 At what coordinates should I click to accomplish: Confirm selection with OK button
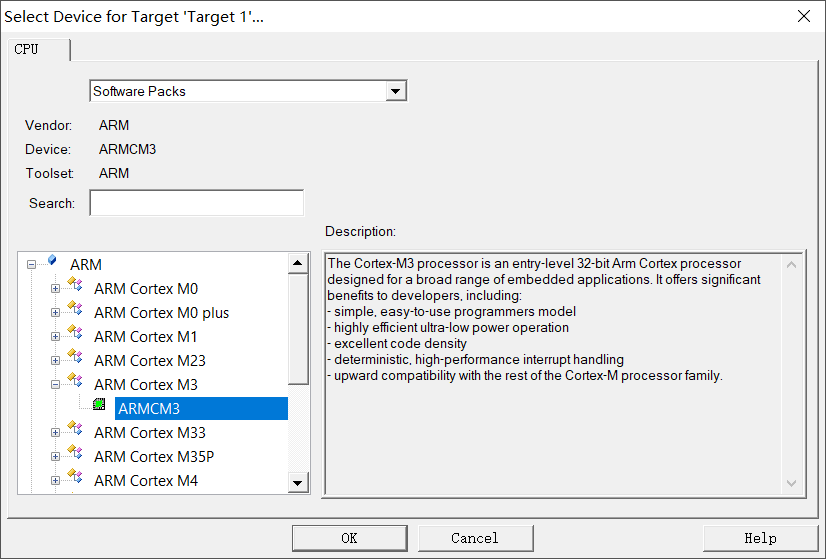(350, 538)
